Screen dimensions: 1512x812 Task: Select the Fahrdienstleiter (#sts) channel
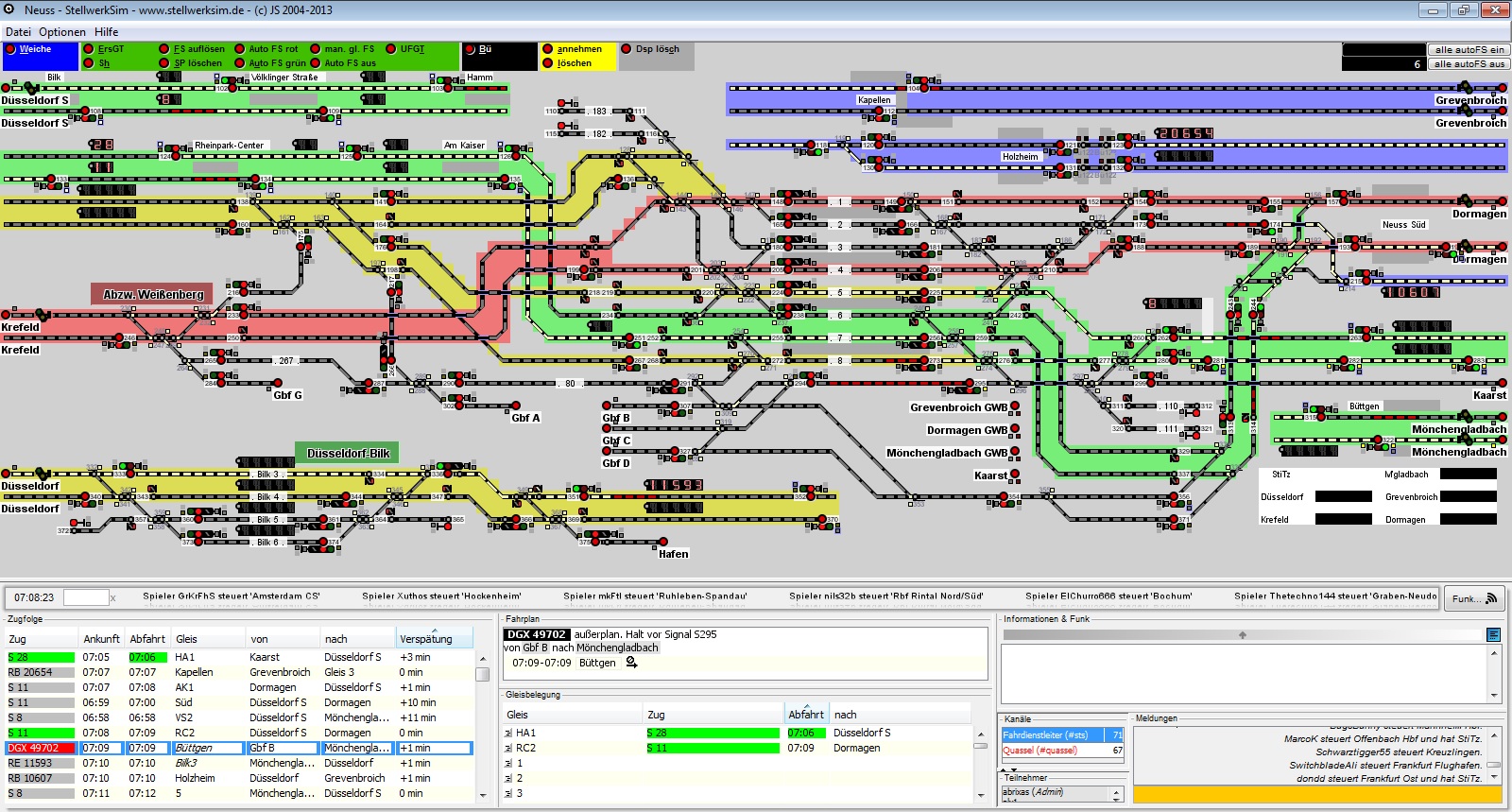pos(1063,734)
